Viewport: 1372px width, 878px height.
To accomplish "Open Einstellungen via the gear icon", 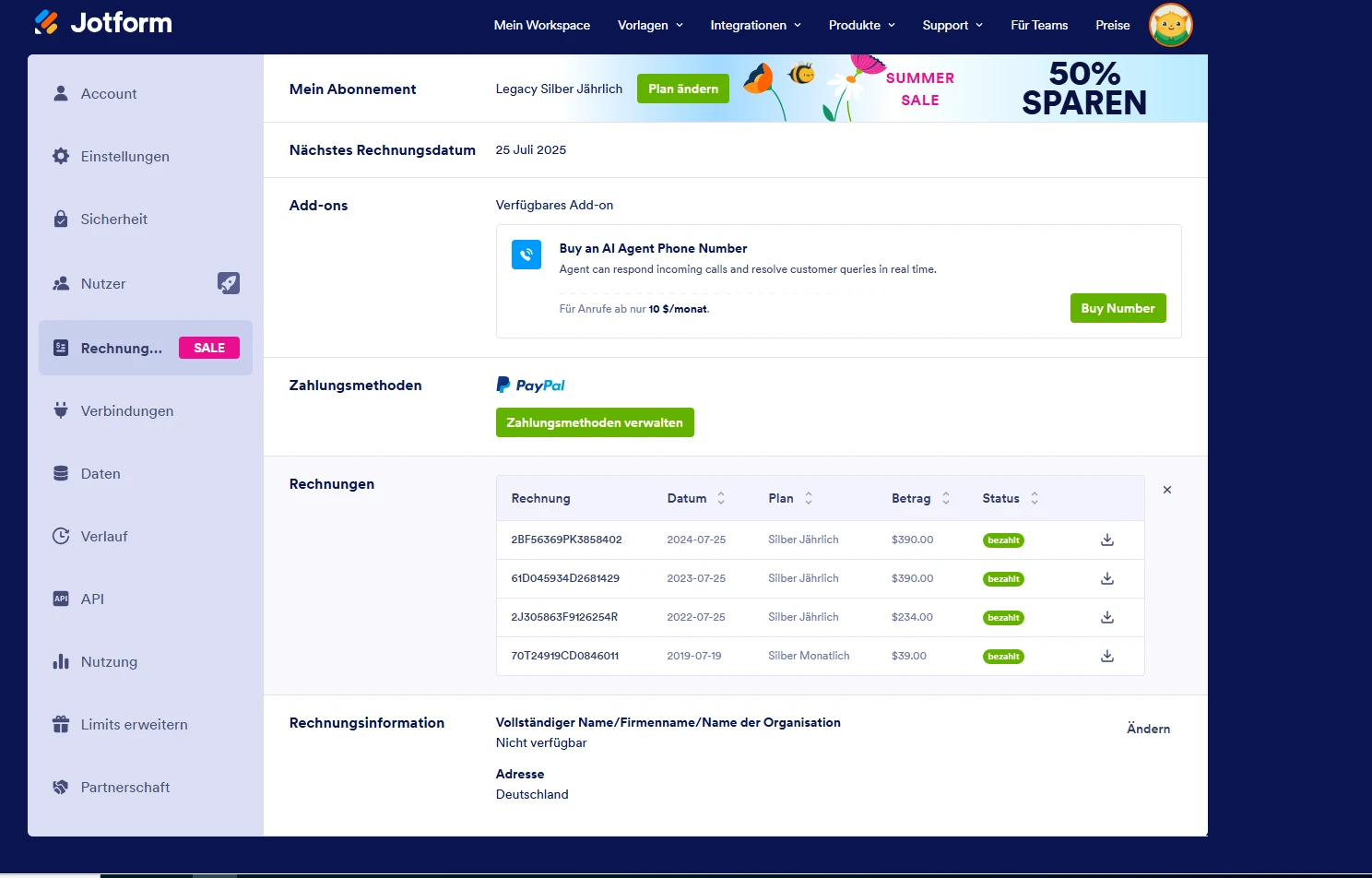I will 61,156.
